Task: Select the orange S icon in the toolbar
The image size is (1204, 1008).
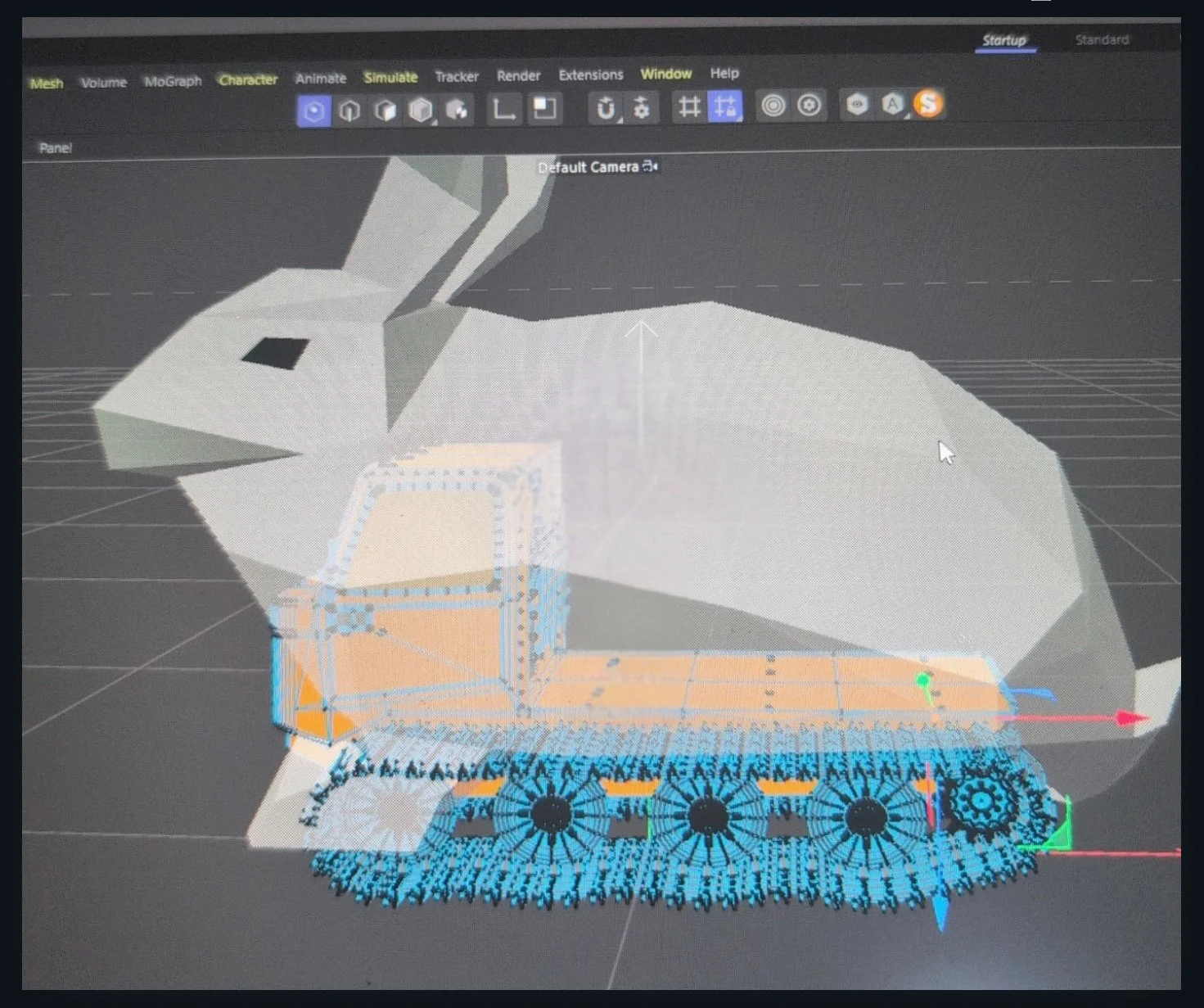Action: click(929, 104)
